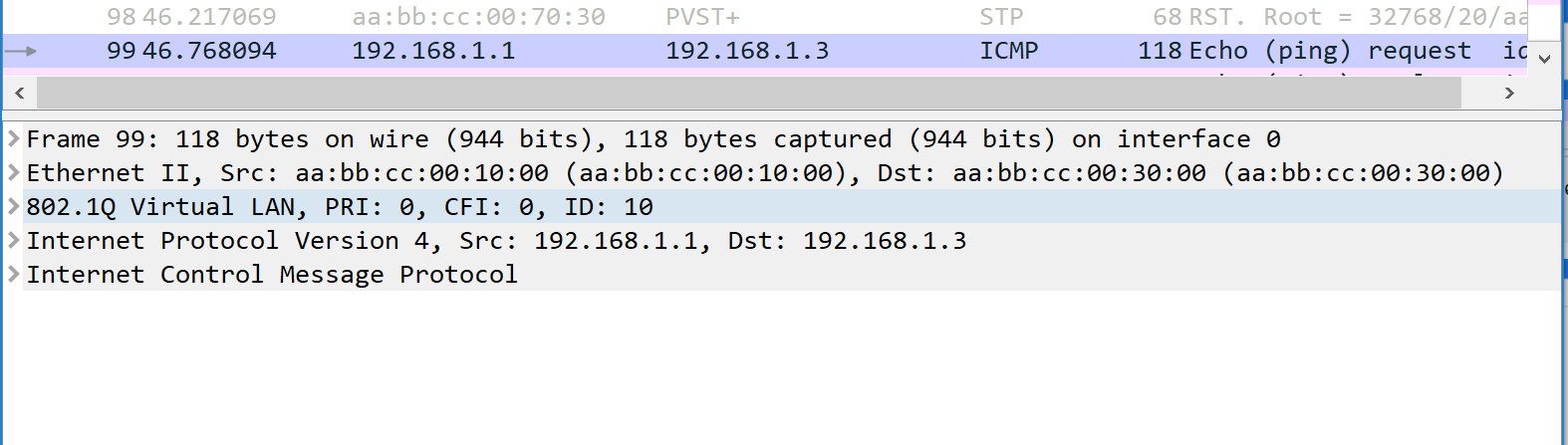Click the right arrow of horizontal scrollbar

(1509, 93)
